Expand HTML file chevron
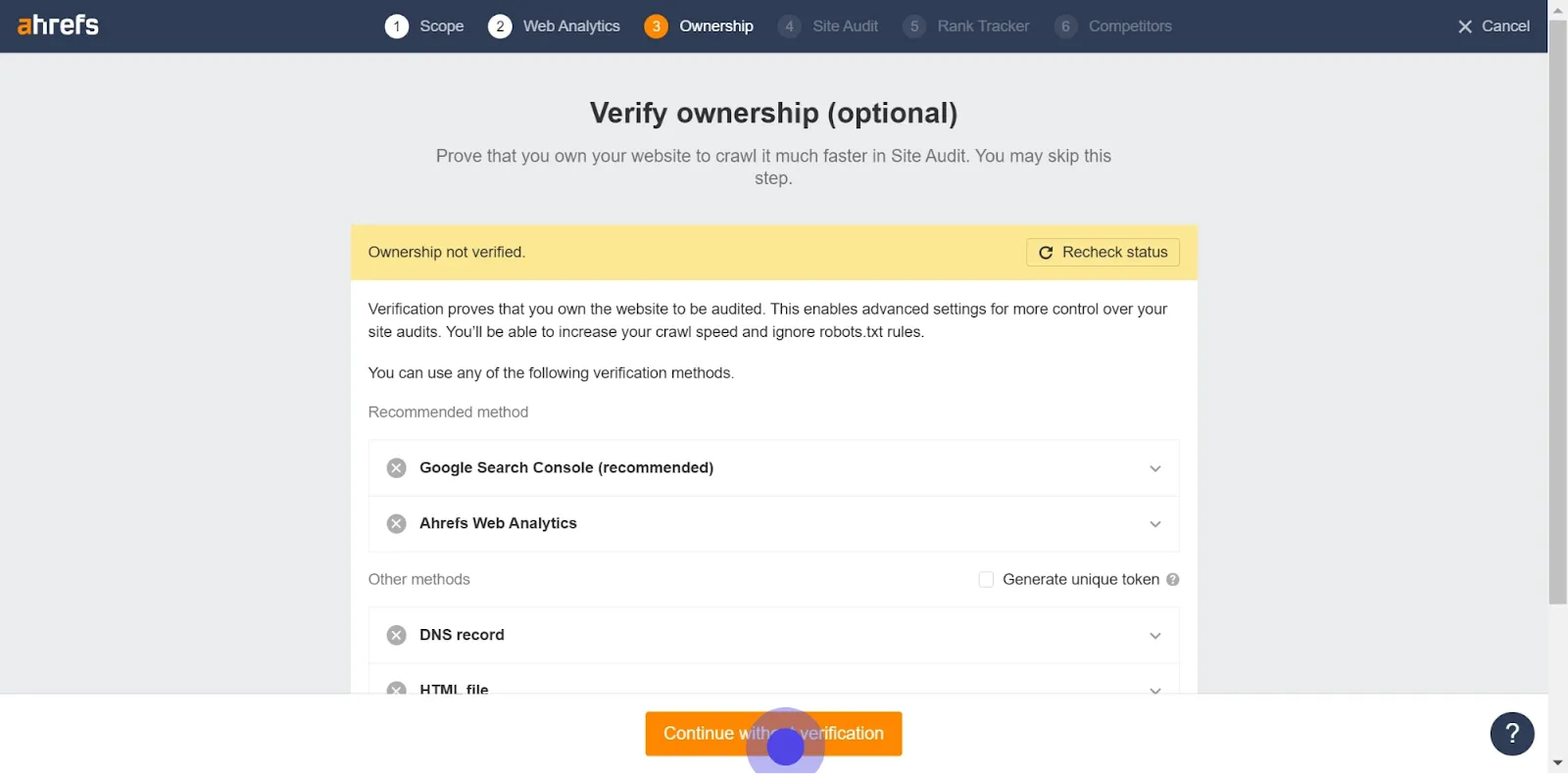Image resolution: width=1568 pixels, height=774 pixels. tap(1155, 690)
